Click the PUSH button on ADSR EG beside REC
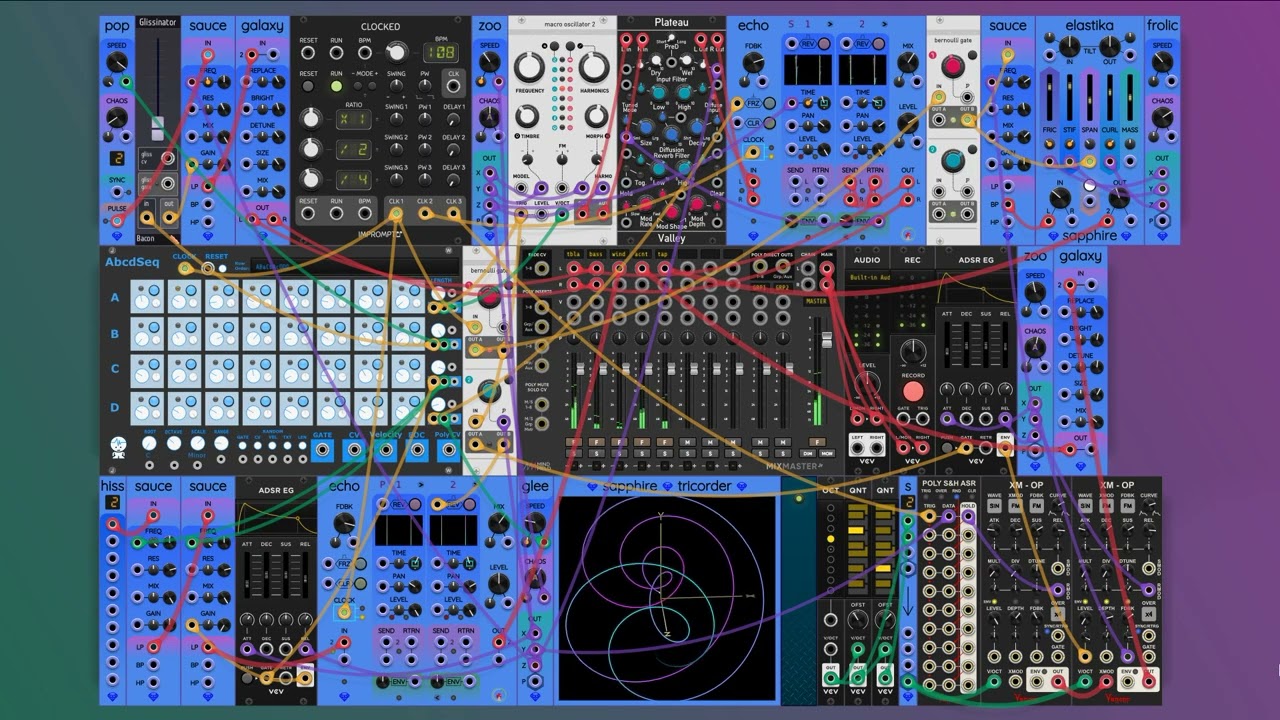The height and width of the screenshot is (720, 1280). tap(948, 449)
